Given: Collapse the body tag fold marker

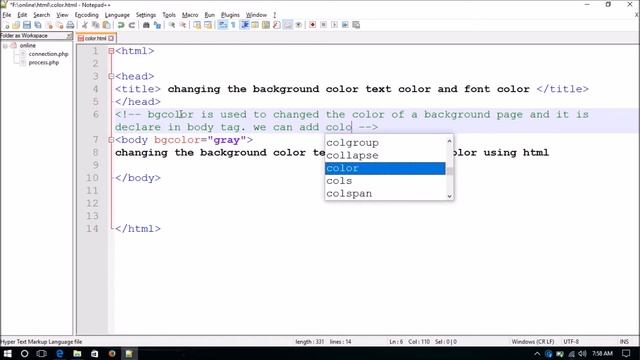Looking at the screenshot, I should [111, 140].
